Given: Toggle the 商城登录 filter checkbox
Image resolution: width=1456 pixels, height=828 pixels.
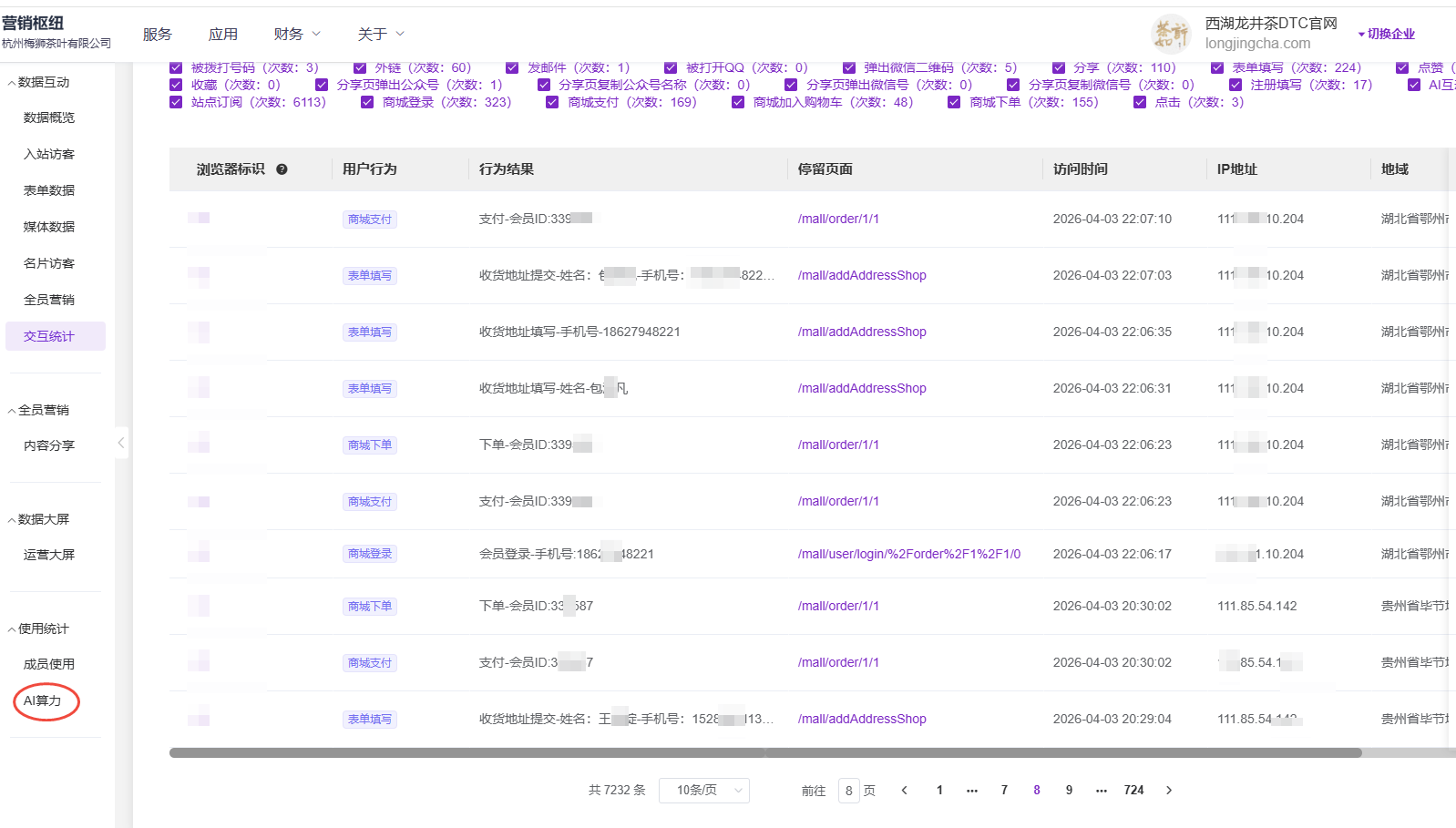Looking at the screenshot, I should (x=367, y=103).
